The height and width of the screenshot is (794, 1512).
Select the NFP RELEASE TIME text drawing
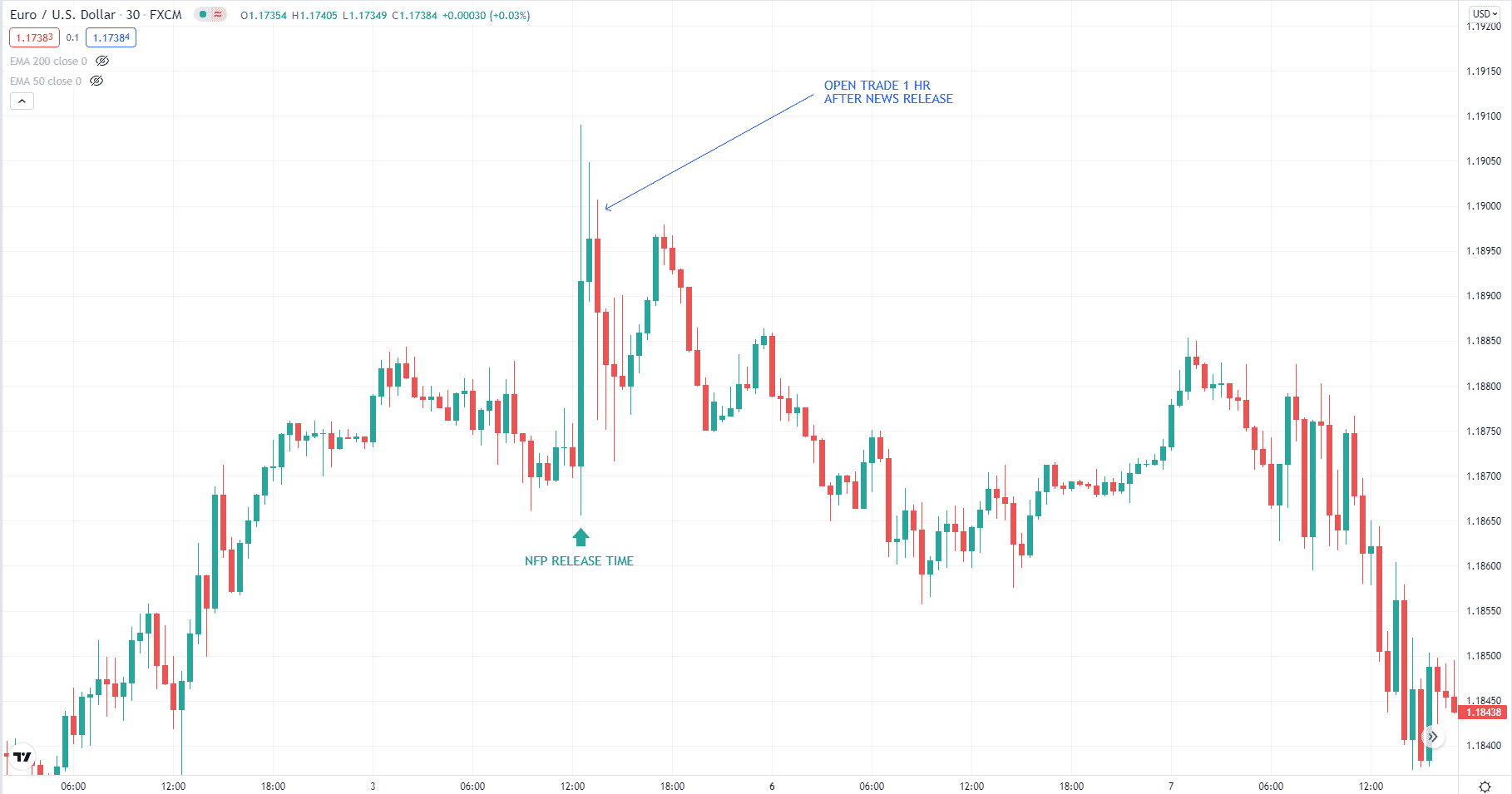pyautogui.click(x=579, y=561)
